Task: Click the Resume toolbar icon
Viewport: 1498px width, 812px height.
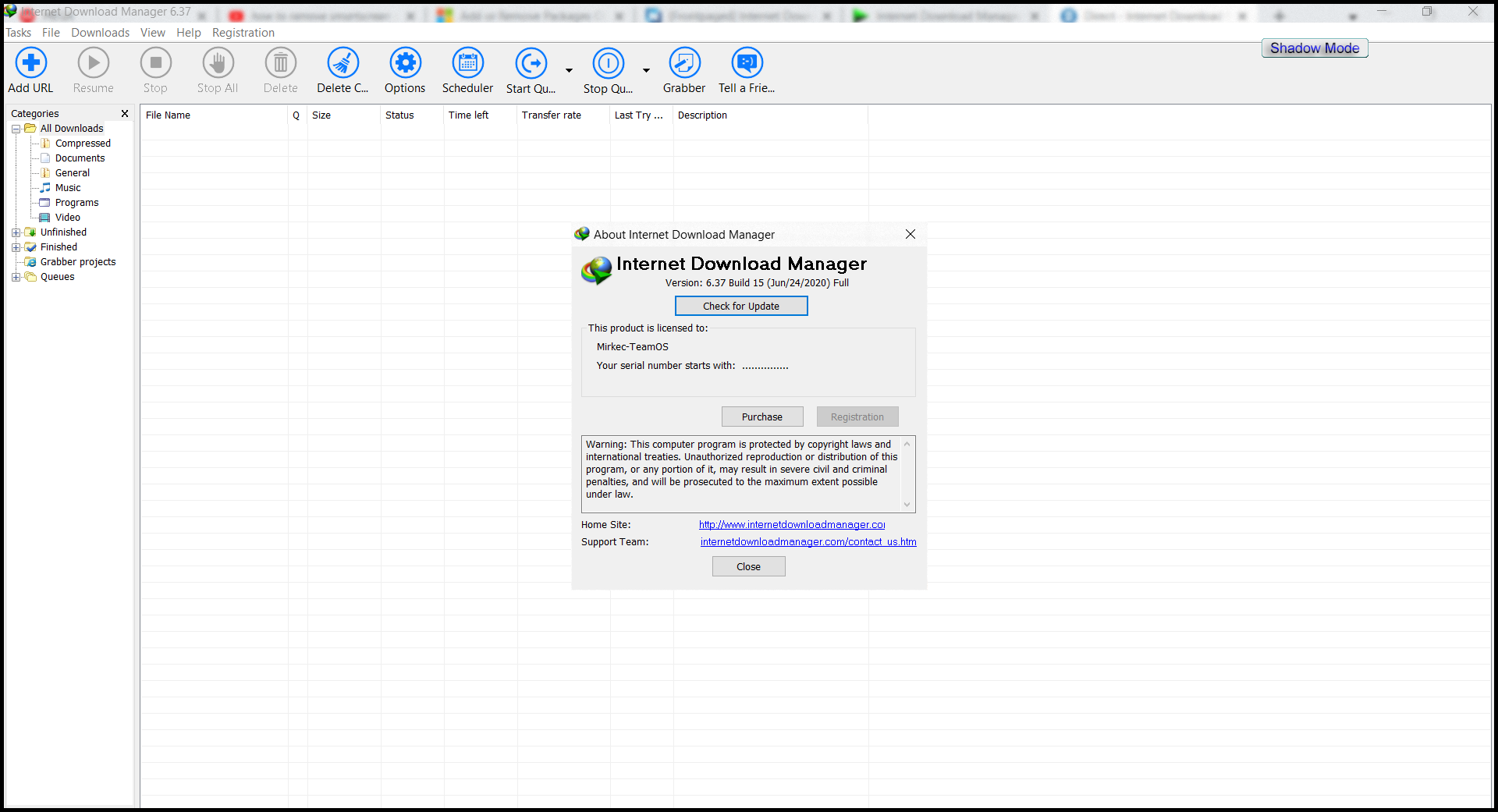Action: point(94,63)
